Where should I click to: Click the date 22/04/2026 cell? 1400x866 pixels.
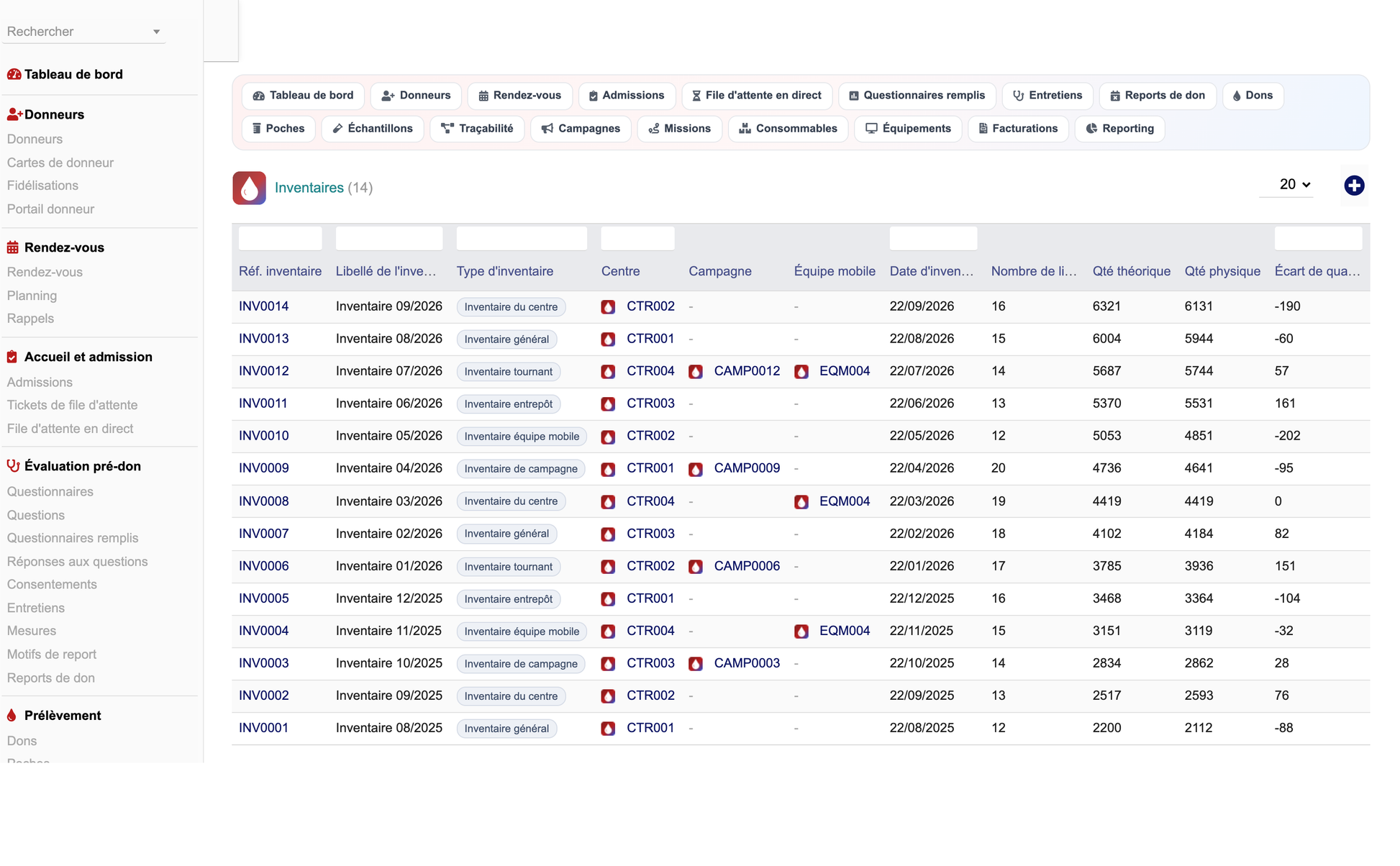tap(922, 468)
